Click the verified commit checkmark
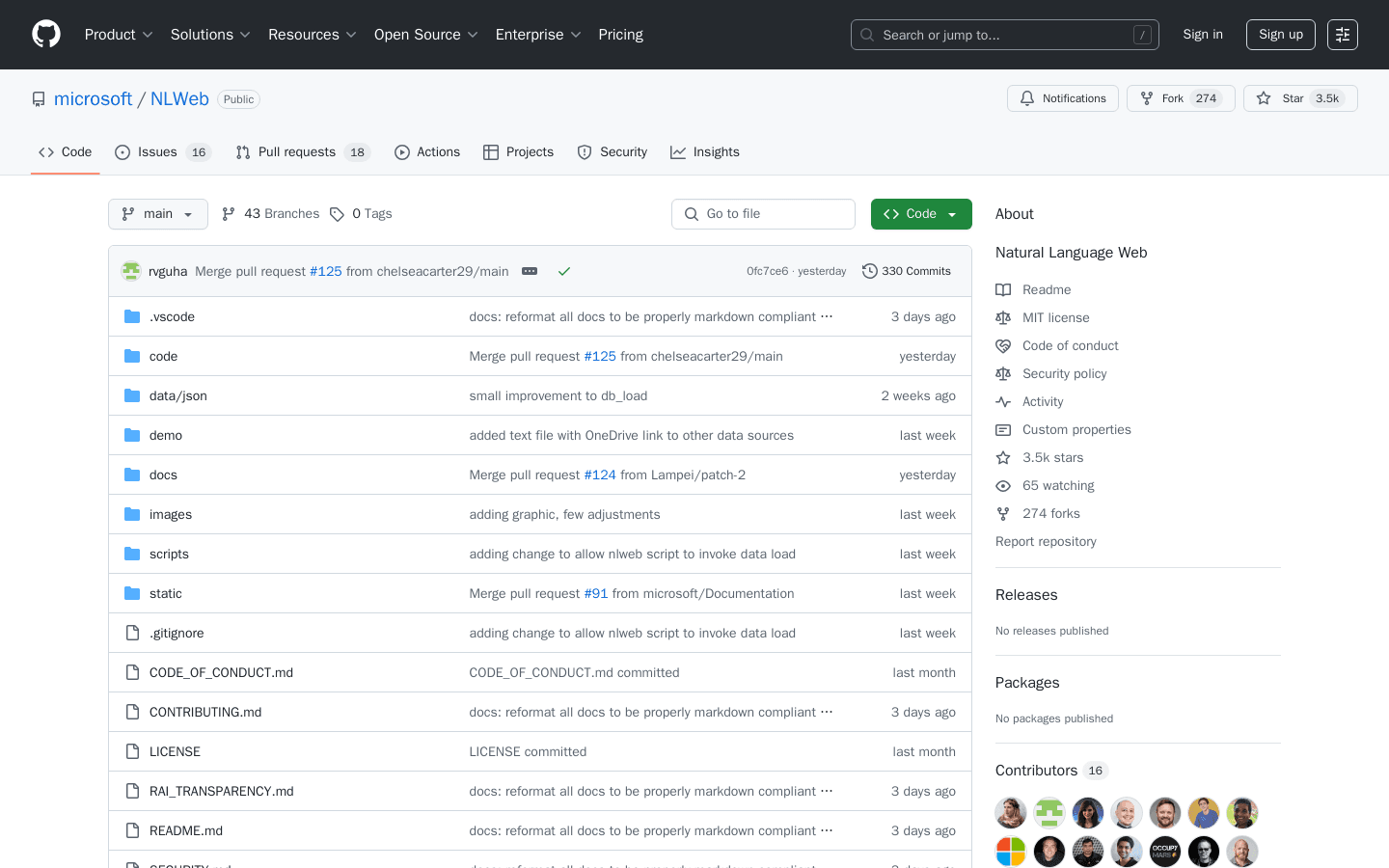This screenshot has width=1389, height=868. tap(564, 271)
